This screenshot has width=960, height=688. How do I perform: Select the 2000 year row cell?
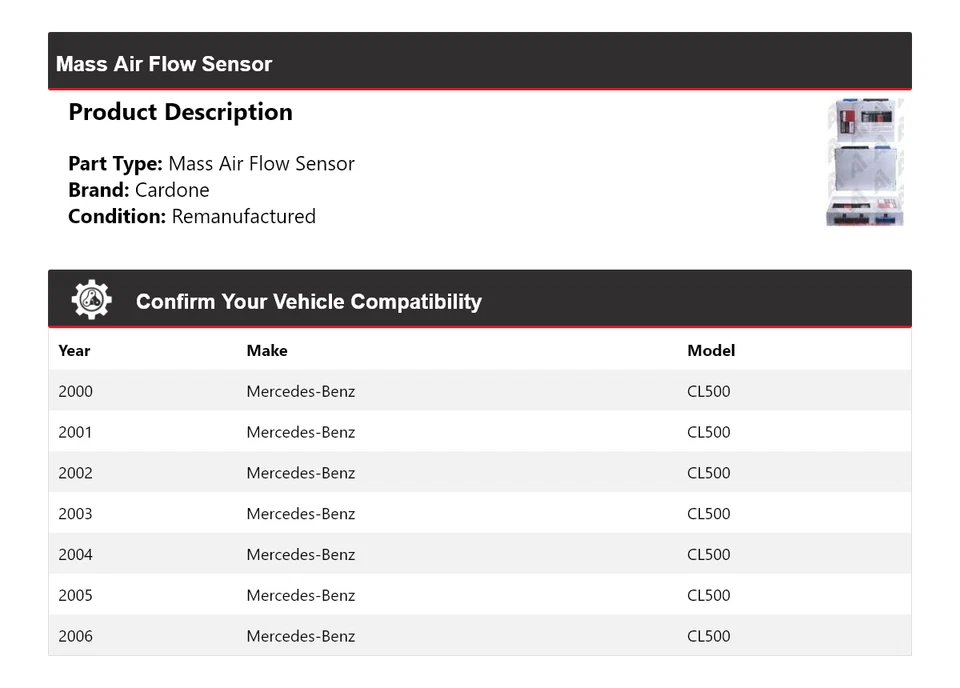pyautogui.click(x=75, y=391)
